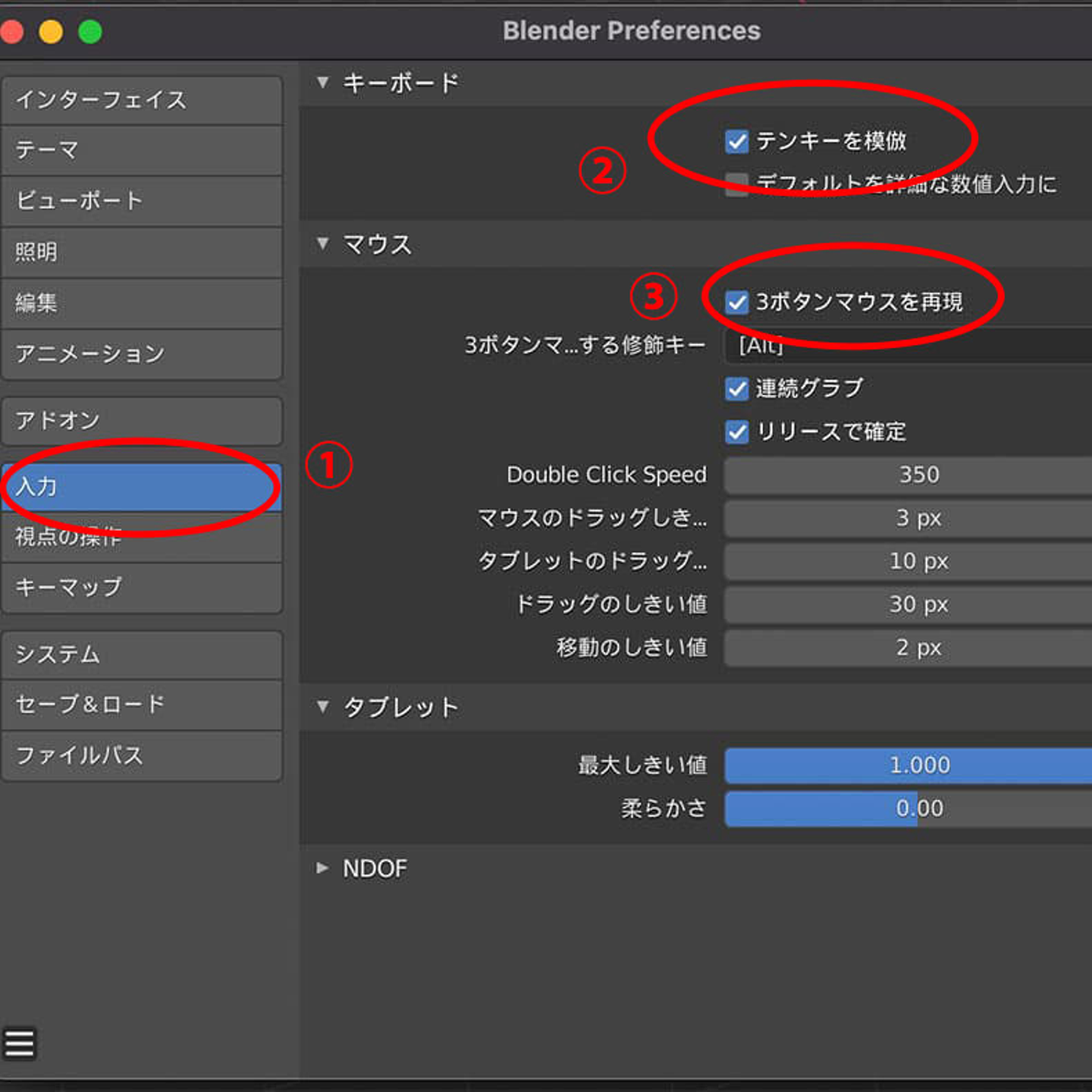Image resolution: width=1092 pixels, height=1092 pixels.
Task: Click the 移動のしきい値 label
Action: [x=632, y=648]
